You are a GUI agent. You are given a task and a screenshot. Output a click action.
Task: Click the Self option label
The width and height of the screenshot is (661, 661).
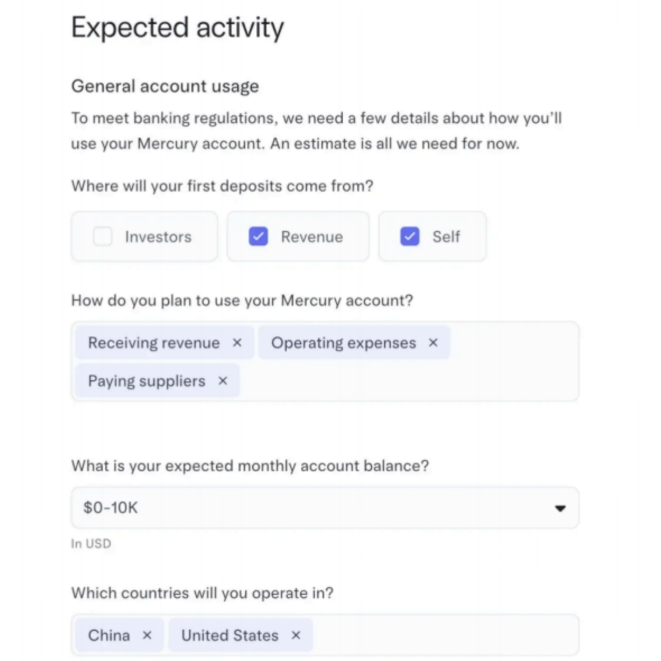coord(446,237)
